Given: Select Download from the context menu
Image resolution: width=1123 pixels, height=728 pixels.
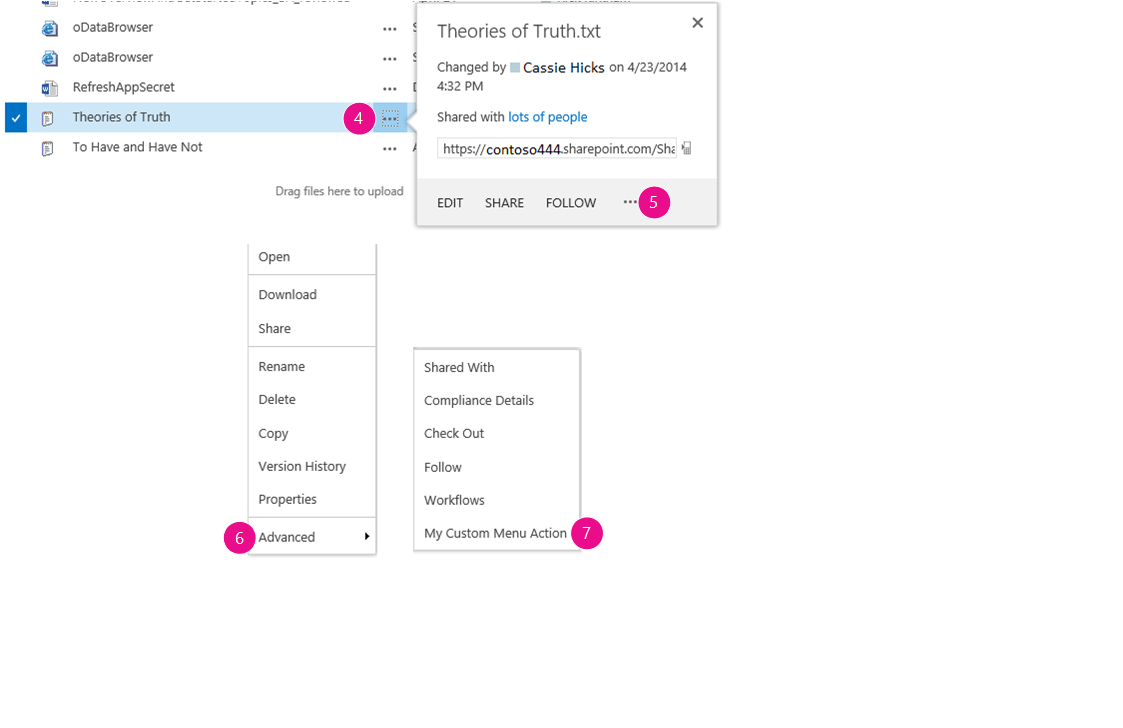Looking at the screenshot, I should [288, 294].
